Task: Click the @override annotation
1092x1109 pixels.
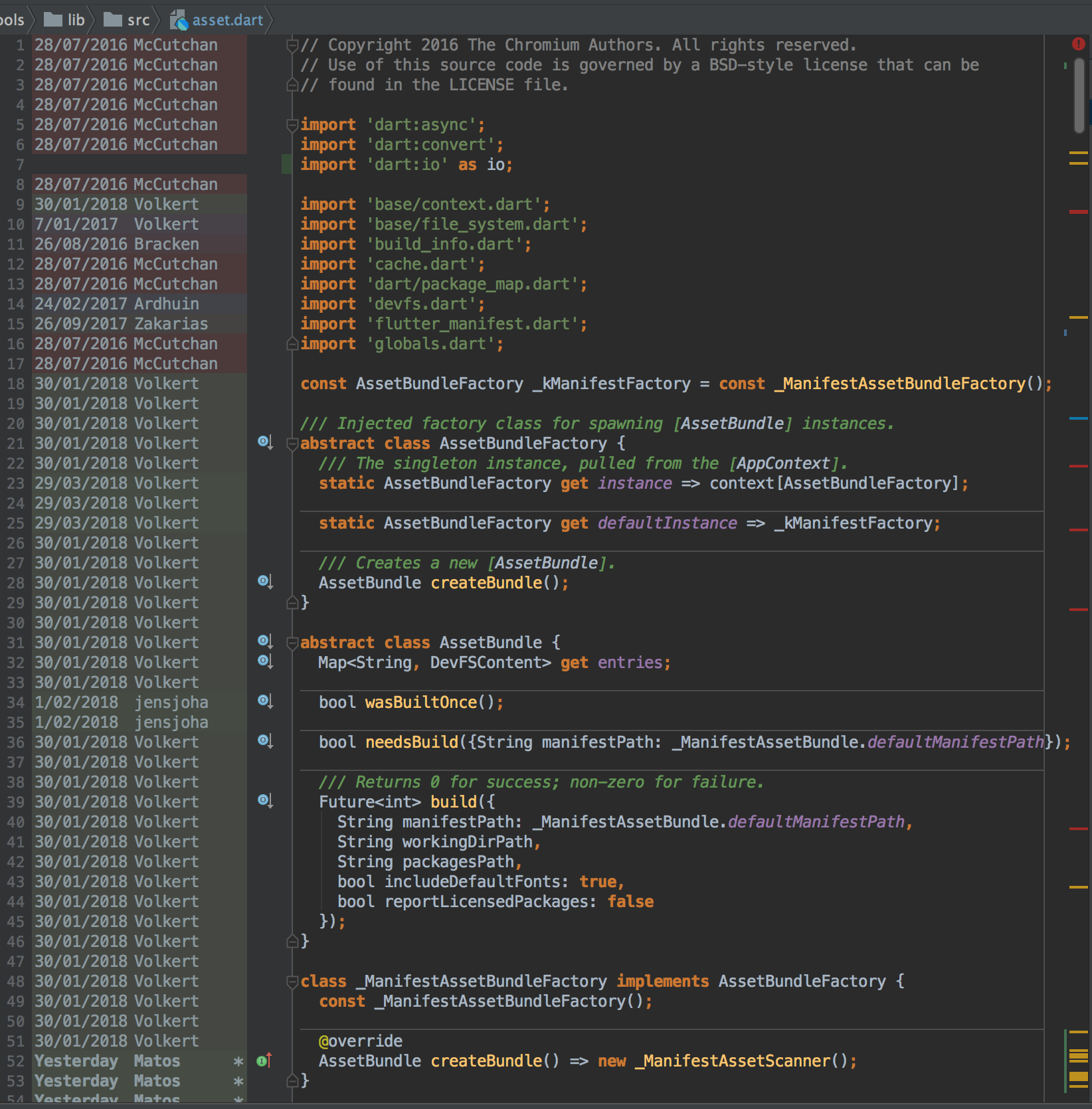Action: (x=360, y=1041)
